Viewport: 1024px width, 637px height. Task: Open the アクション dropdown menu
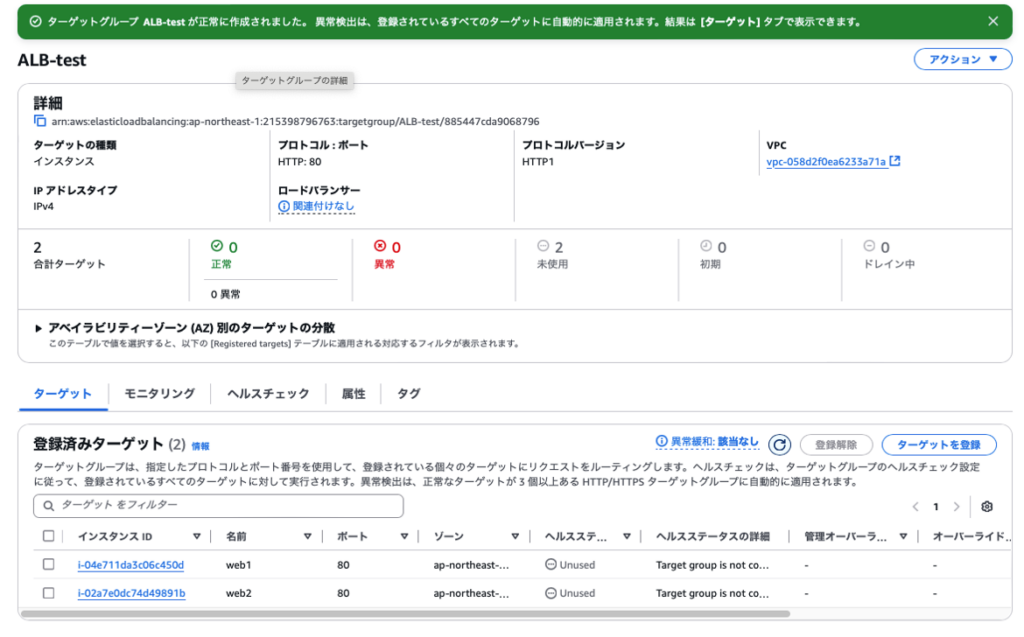(x=963, y=59)
